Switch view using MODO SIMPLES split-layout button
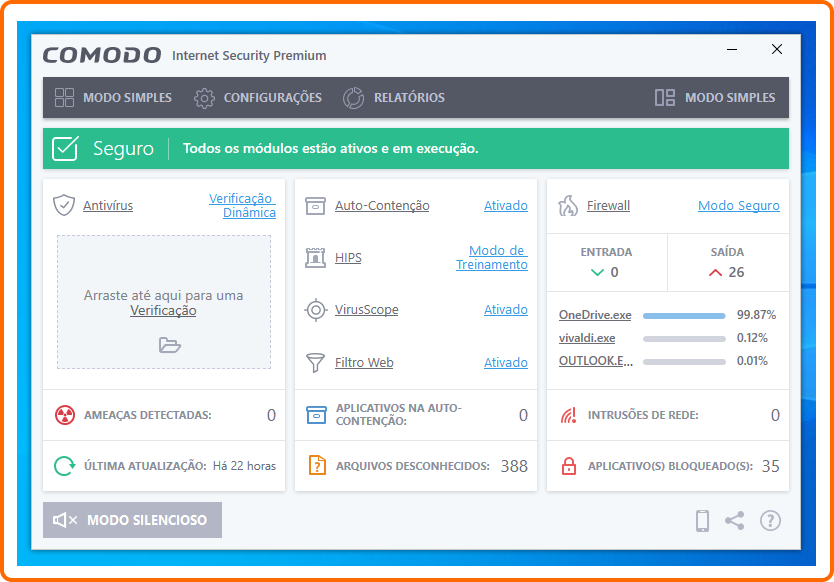The width and height of the screenshot is (834, 582). [x=715, y=98]
